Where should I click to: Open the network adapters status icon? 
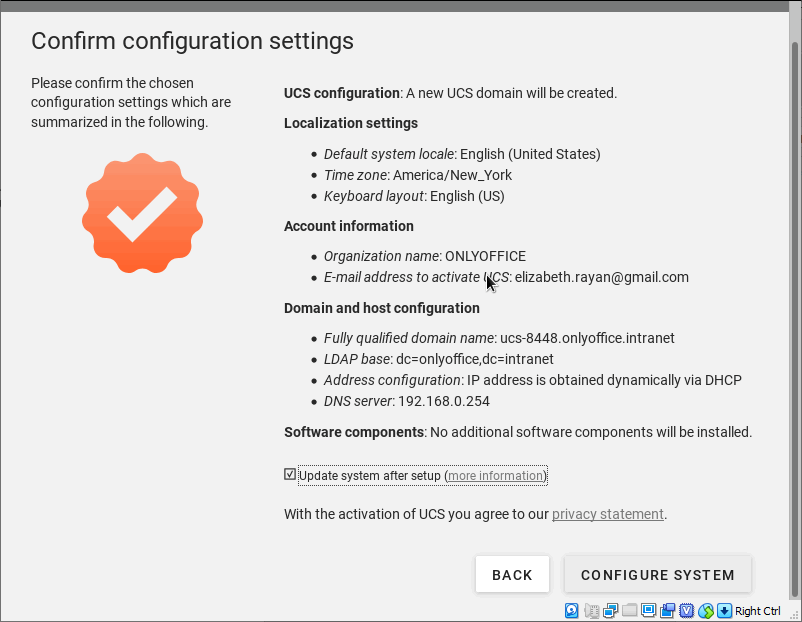pos(611,611)
